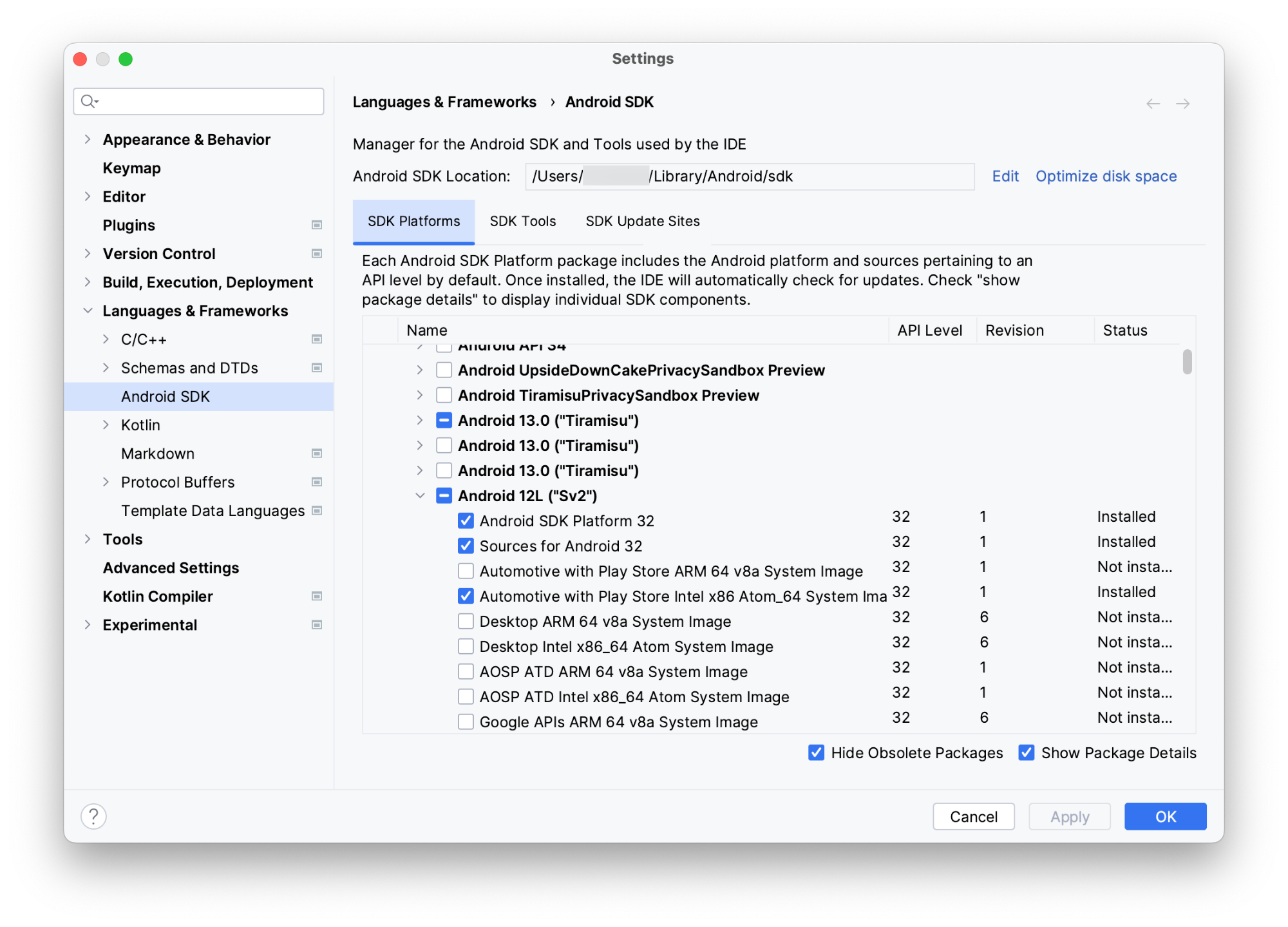The width and height of the screenshot is (1288, 927).
Task: Click the forward navigation arrow icon
Action: tap(1183, 101)
